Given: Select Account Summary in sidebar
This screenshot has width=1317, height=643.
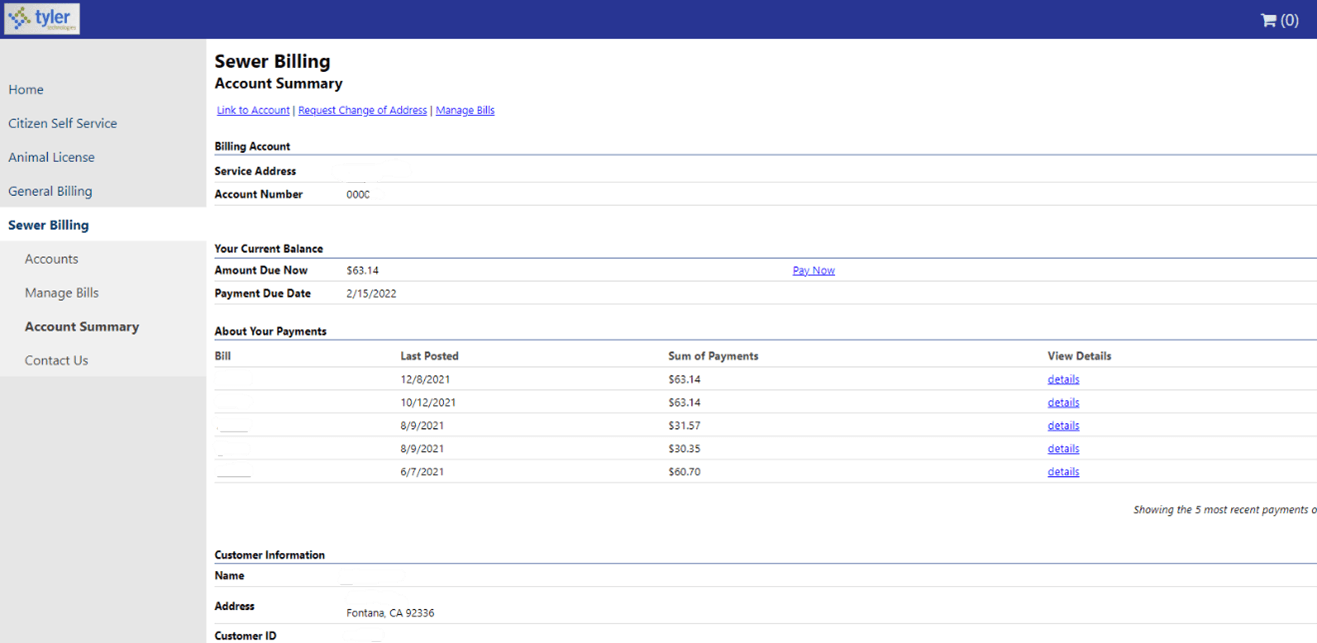Looking at the screenshot, I should [x=81, y=327].
